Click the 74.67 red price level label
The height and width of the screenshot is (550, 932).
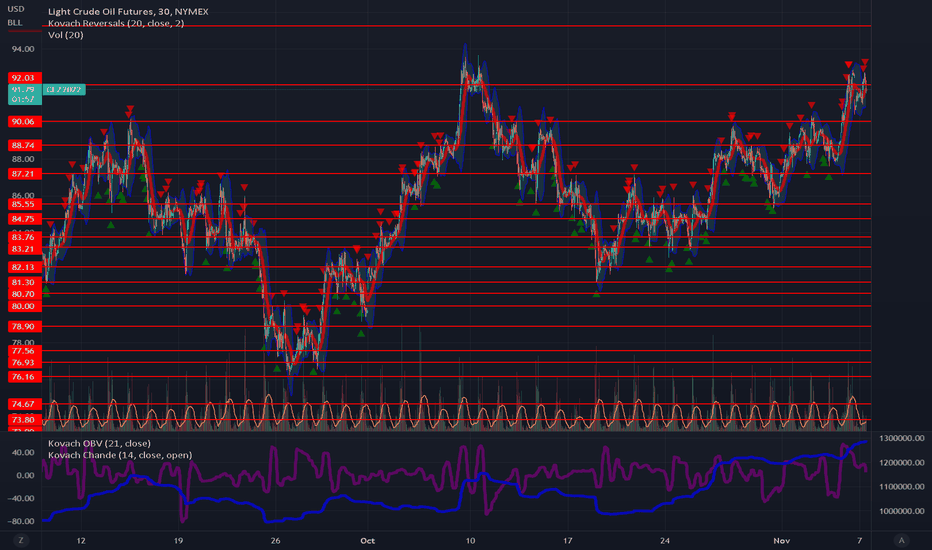23,404
